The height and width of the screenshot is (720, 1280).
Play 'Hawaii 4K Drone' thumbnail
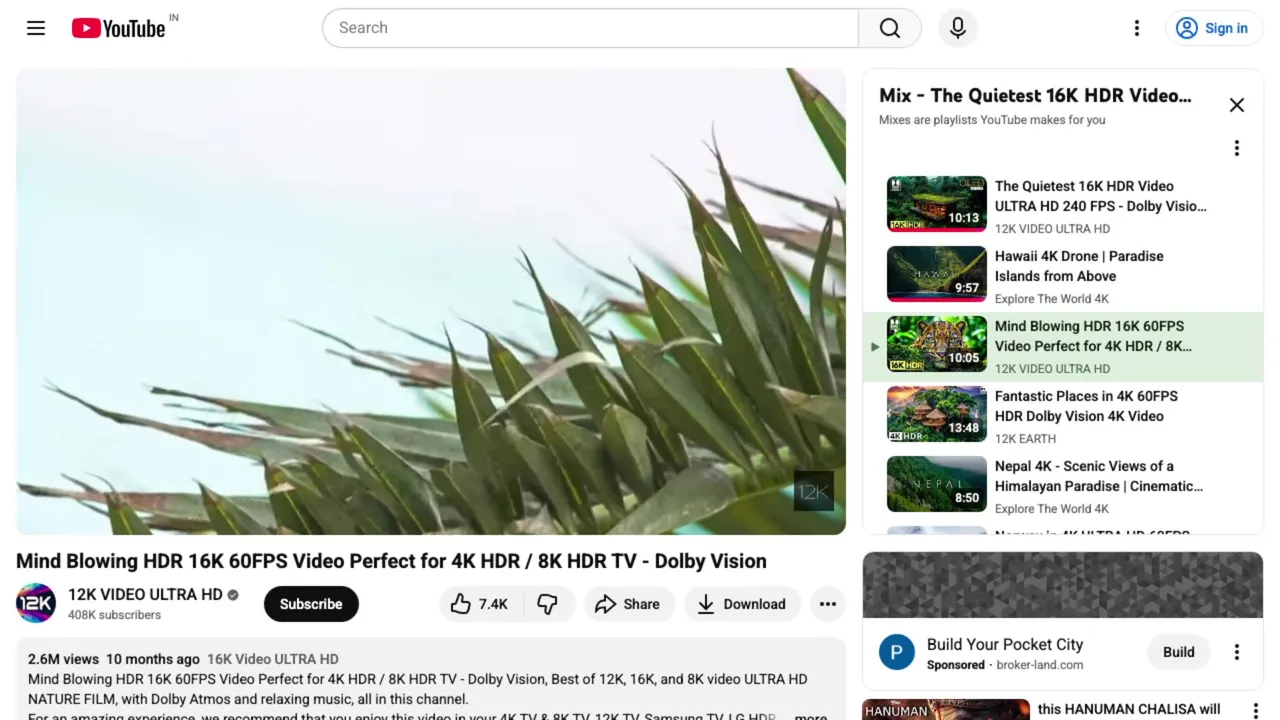point(936,274)
